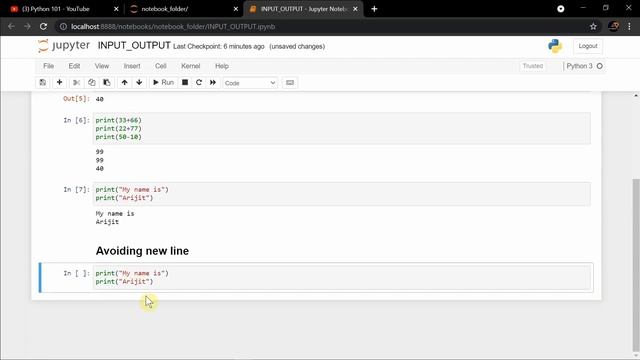Cut selected cells with scissors icon
The height and width of the screenshot is (360, 640).
coord(76,82)
